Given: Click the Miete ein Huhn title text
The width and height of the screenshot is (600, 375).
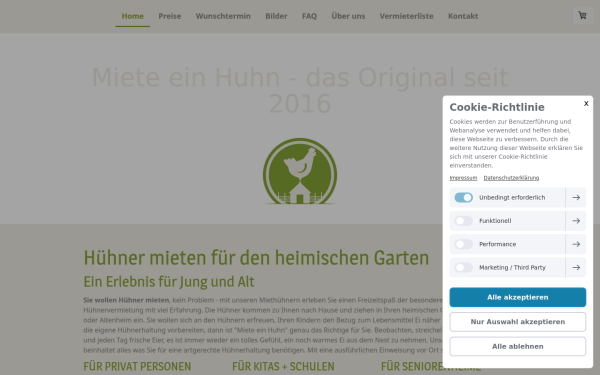Looking at the screenshot, I should (x=300, y=90).
